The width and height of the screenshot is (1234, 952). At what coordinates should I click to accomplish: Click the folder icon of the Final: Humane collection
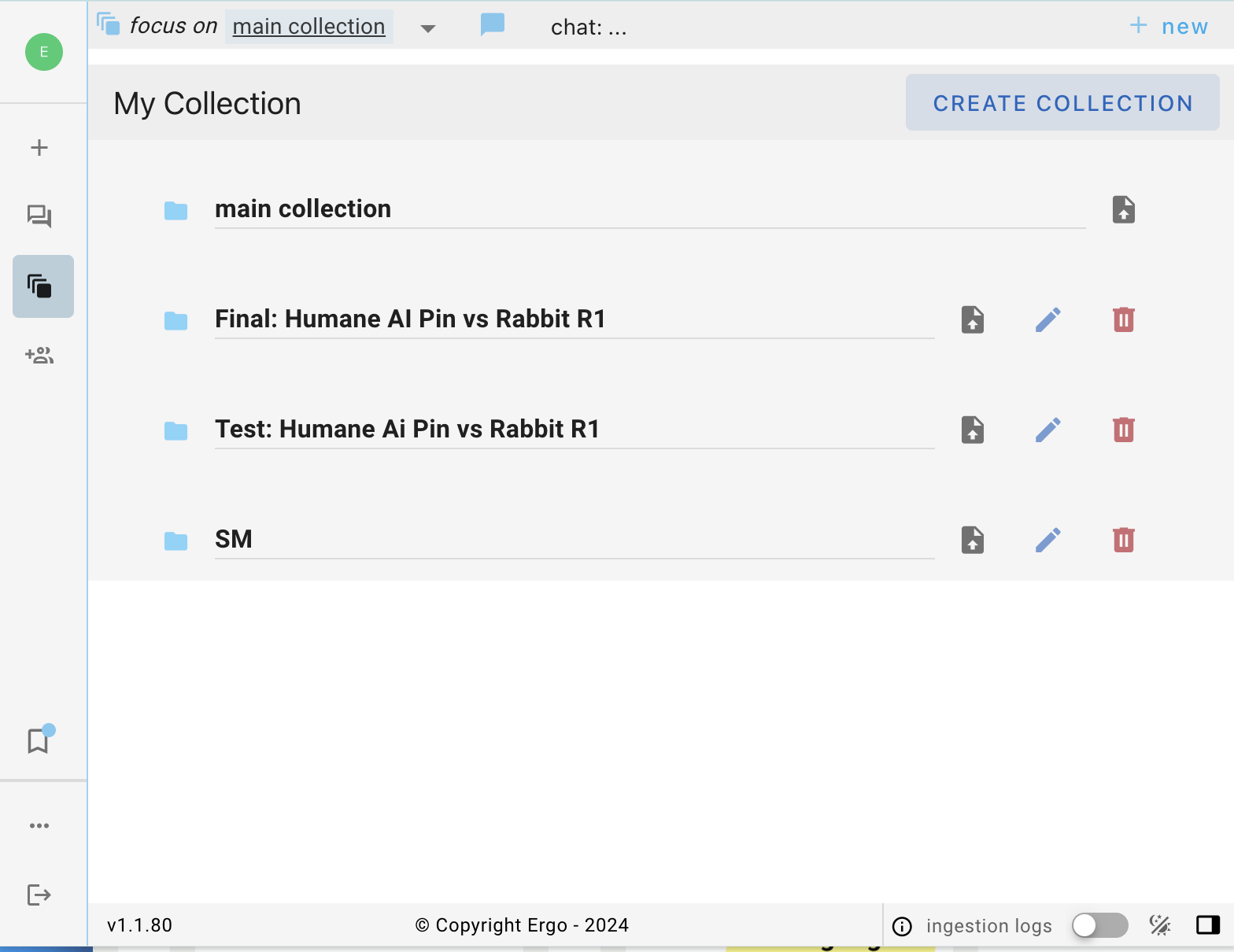tap(176, 321)
